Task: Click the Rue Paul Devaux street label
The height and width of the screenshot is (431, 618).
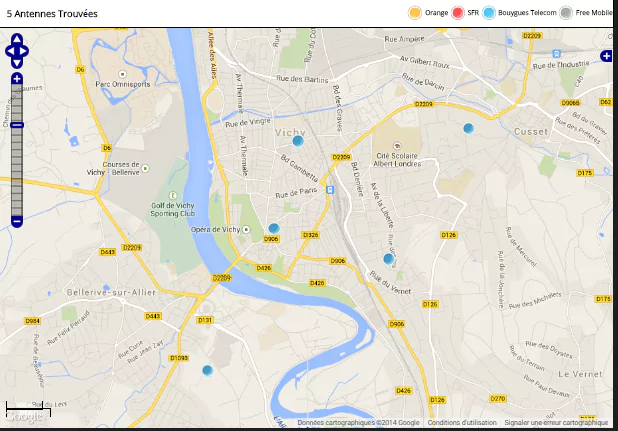Action: tap(547, 386)
